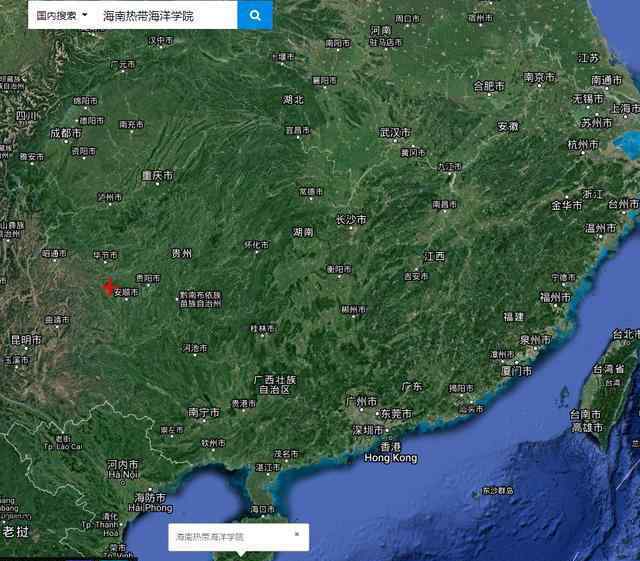Click the 泉州市 map label

click(536, 340)
